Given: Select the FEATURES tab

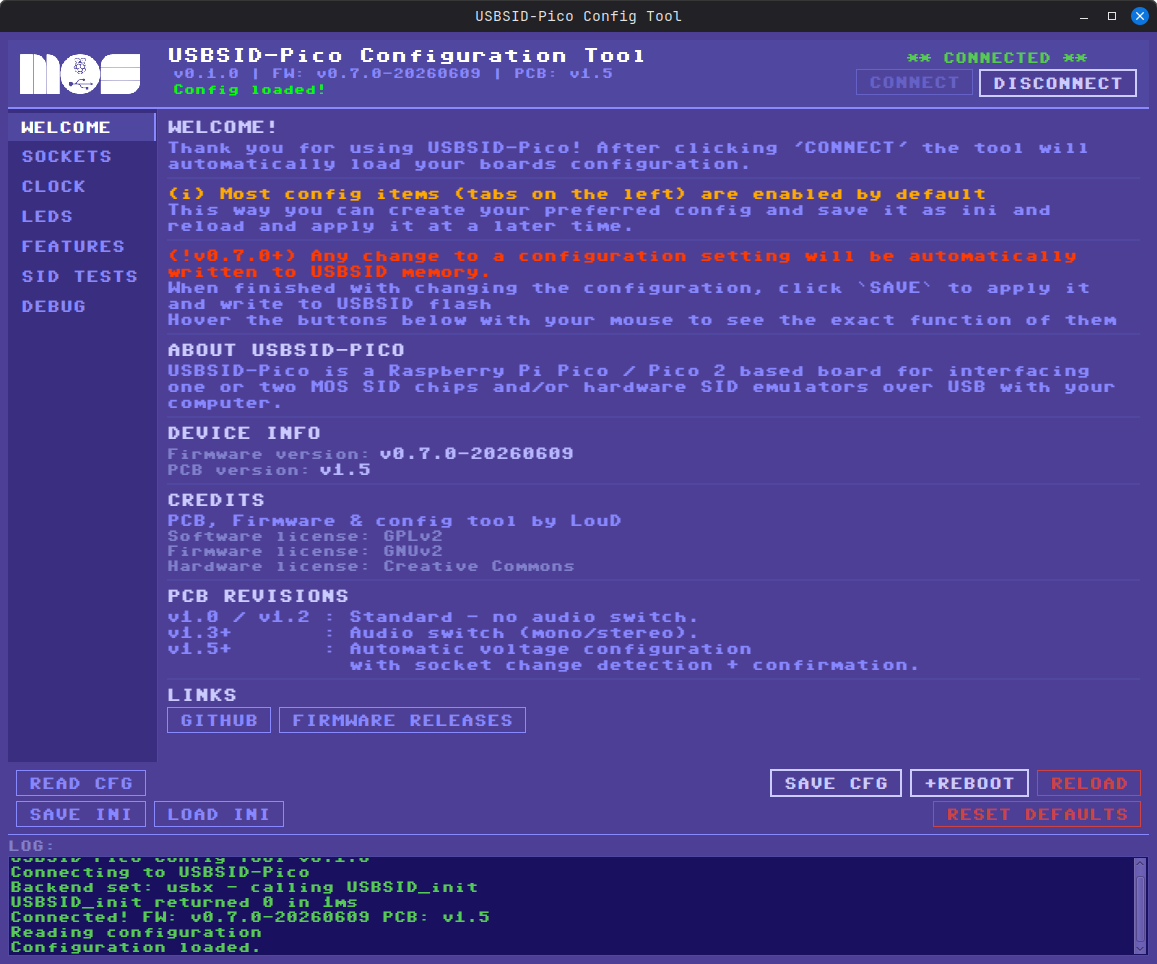Looking at the screenshot, I should (81, 247).
